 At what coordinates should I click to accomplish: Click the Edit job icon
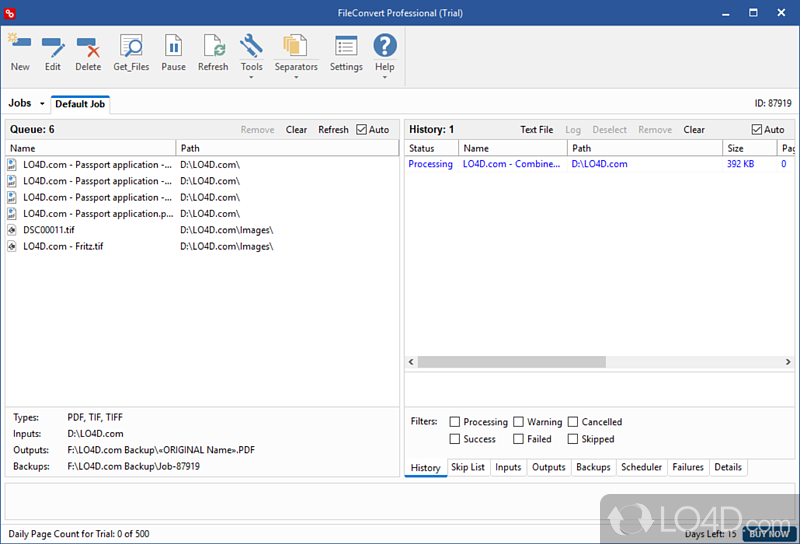click(x=53, y=52)
